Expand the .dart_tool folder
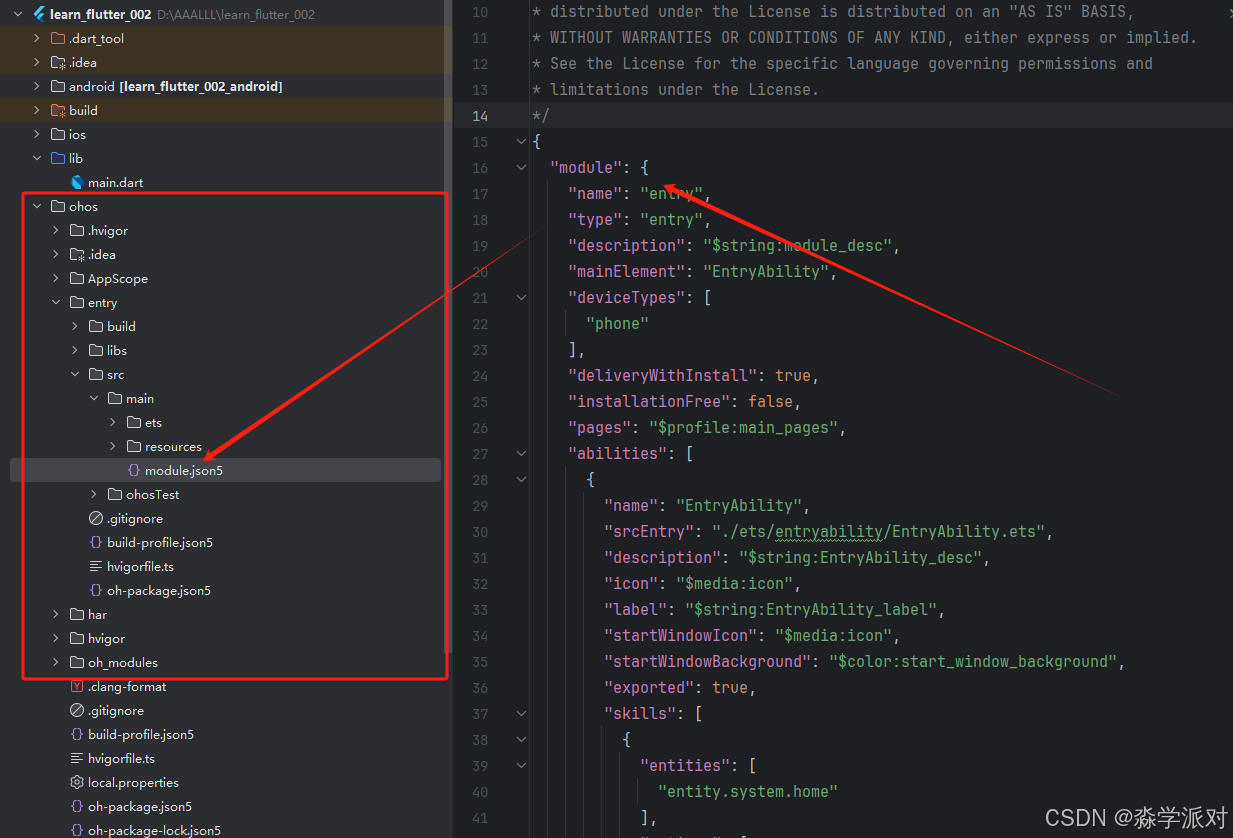Screen dimensions: 1233x838 (x=37, y=38)
